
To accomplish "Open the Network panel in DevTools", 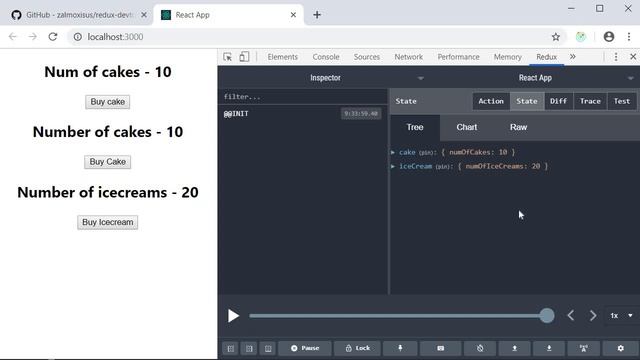I will (x=409, y=57).
